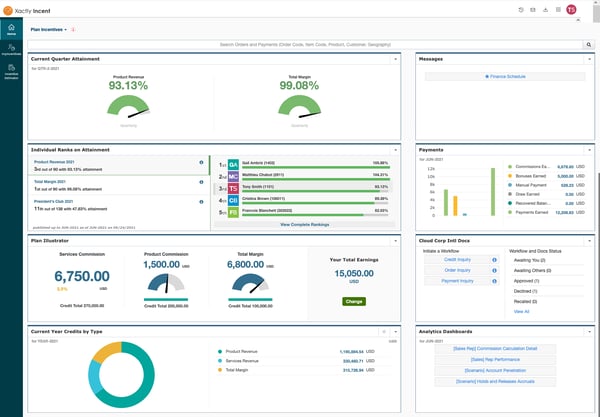
Task: Click info icon for Product Revenue 2021
Action: tap(201, 162)
